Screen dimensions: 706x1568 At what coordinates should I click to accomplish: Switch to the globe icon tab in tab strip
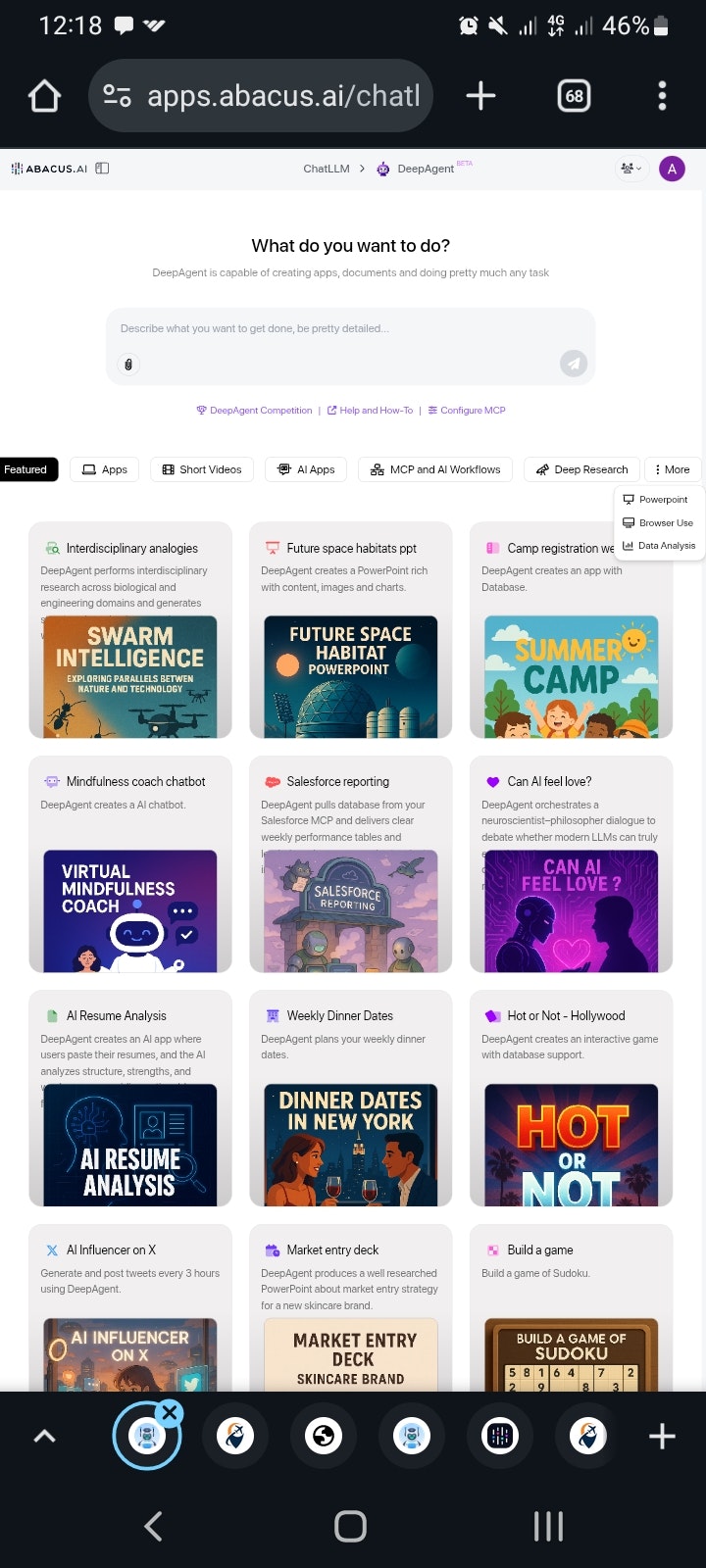pos(324,1436)
